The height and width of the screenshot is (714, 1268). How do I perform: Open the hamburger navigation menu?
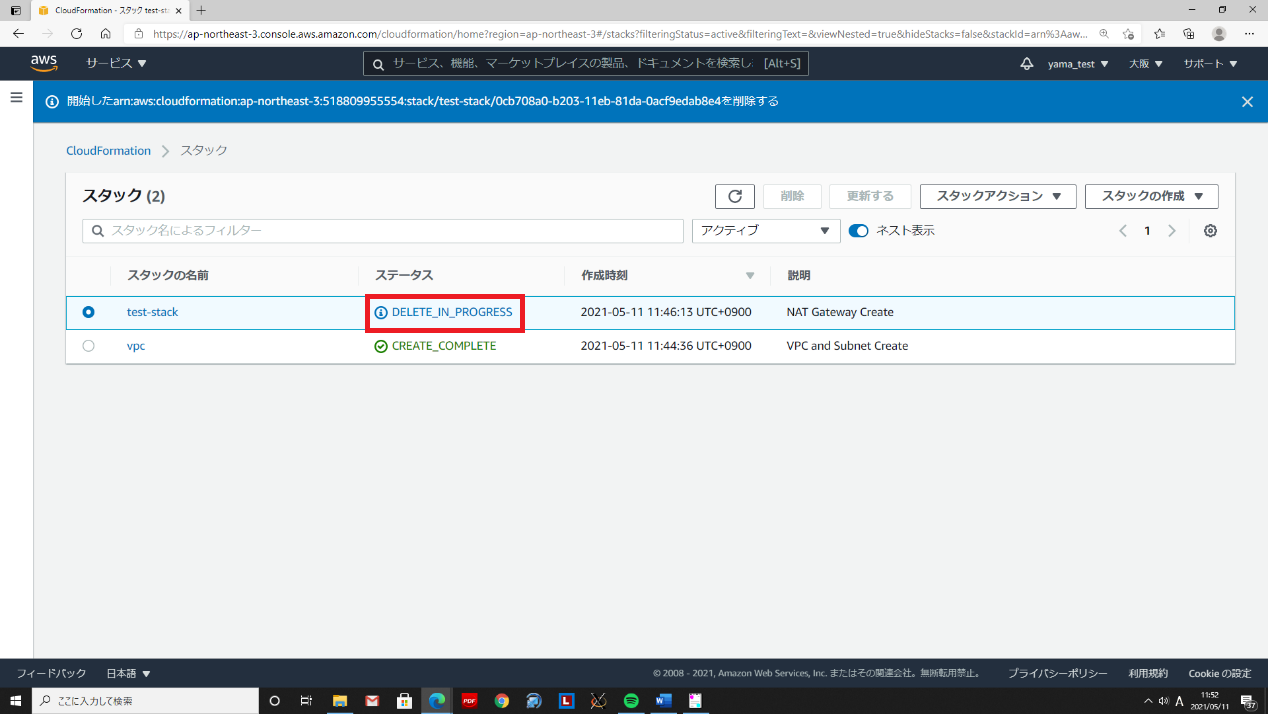pyautogui.click(x=16, y=97)
